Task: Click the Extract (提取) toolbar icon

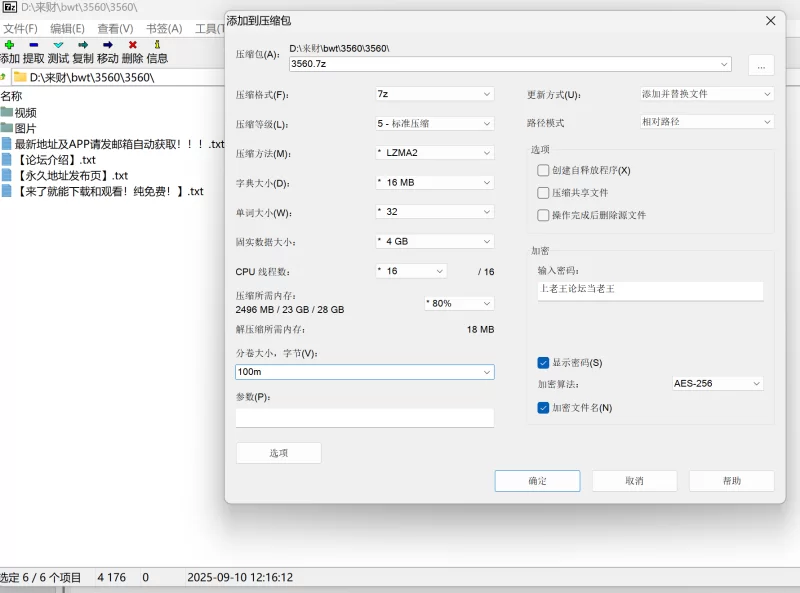Action: 34,45
